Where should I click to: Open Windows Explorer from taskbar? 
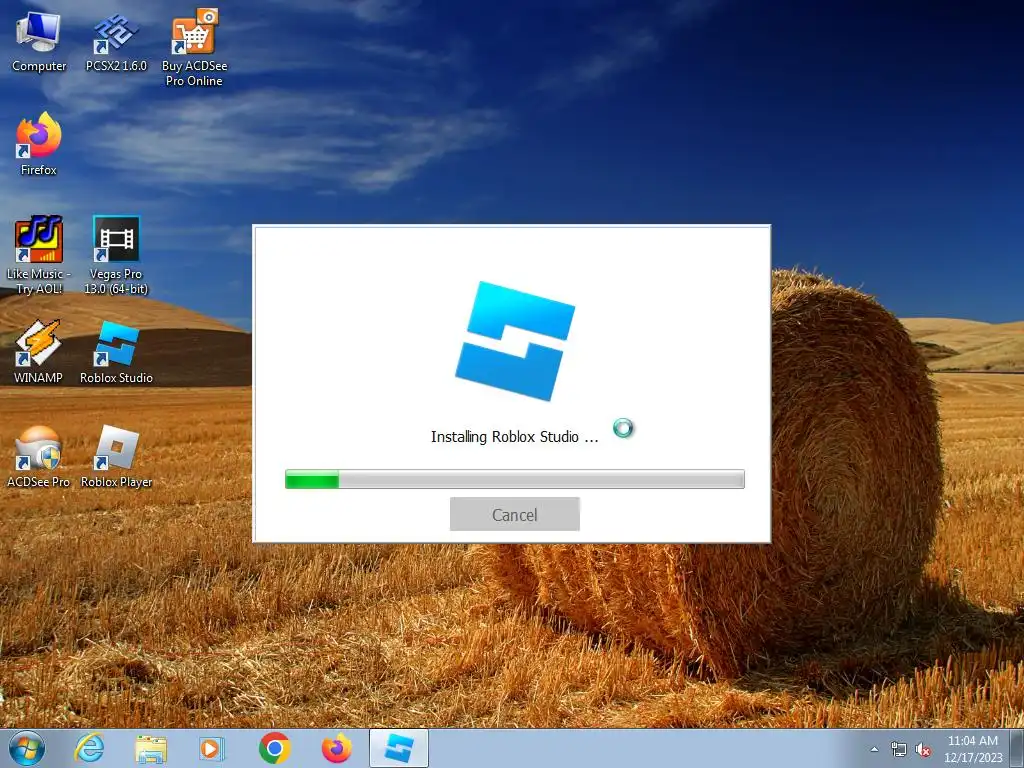pos(151,748)
